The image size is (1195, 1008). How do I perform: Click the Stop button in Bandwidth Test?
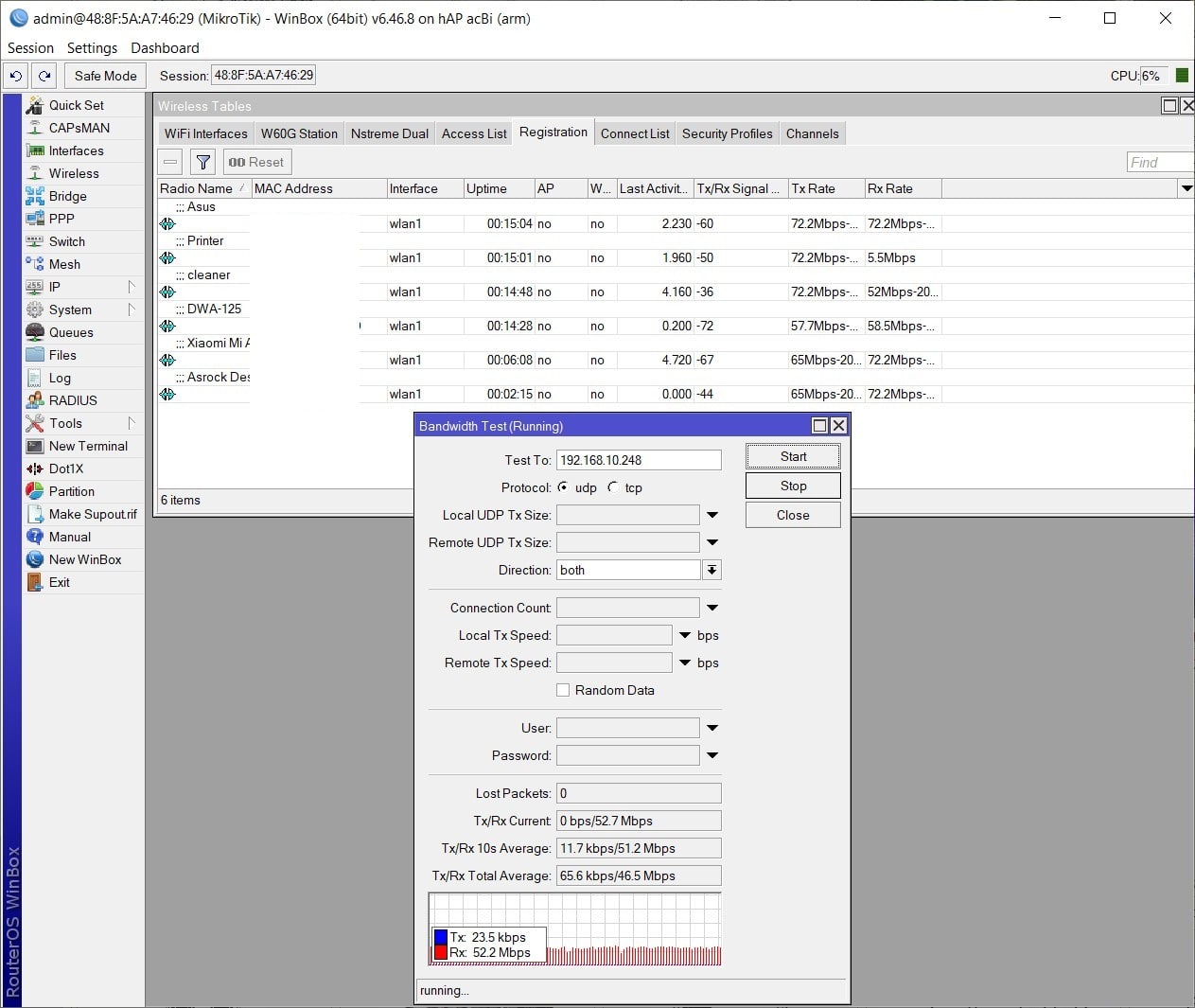coord(793,486)
